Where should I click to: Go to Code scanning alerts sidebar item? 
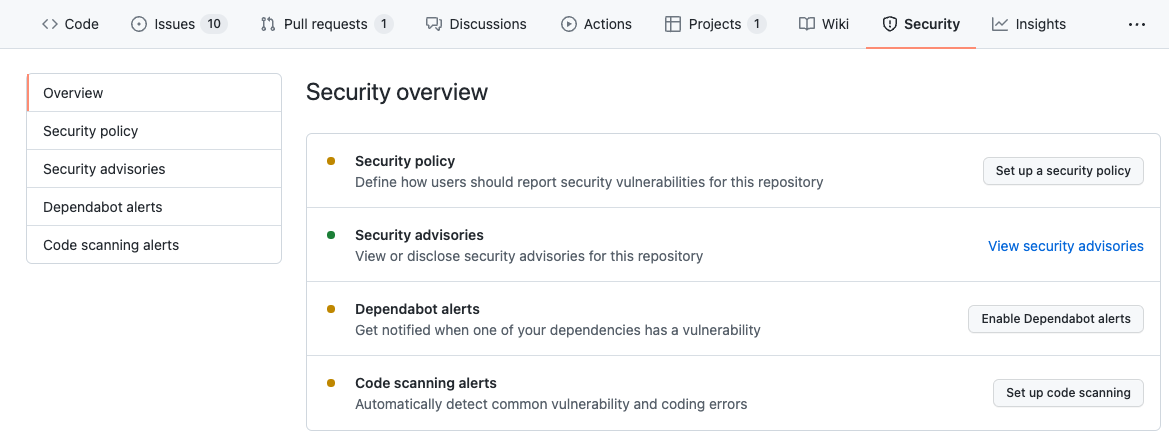point(111,245)
